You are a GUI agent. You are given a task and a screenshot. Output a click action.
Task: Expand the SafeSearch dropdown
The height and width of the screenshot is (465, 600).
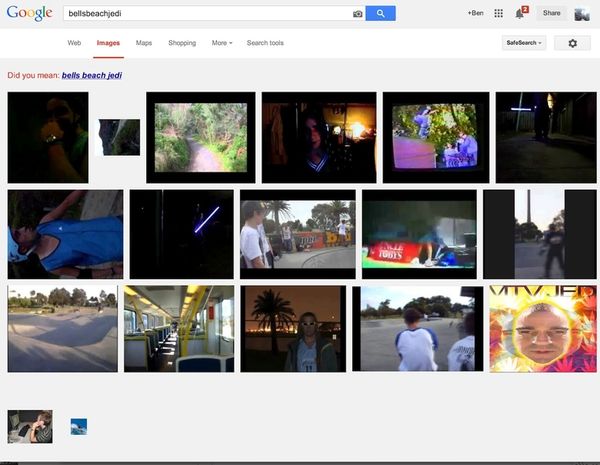coord(524,43)
